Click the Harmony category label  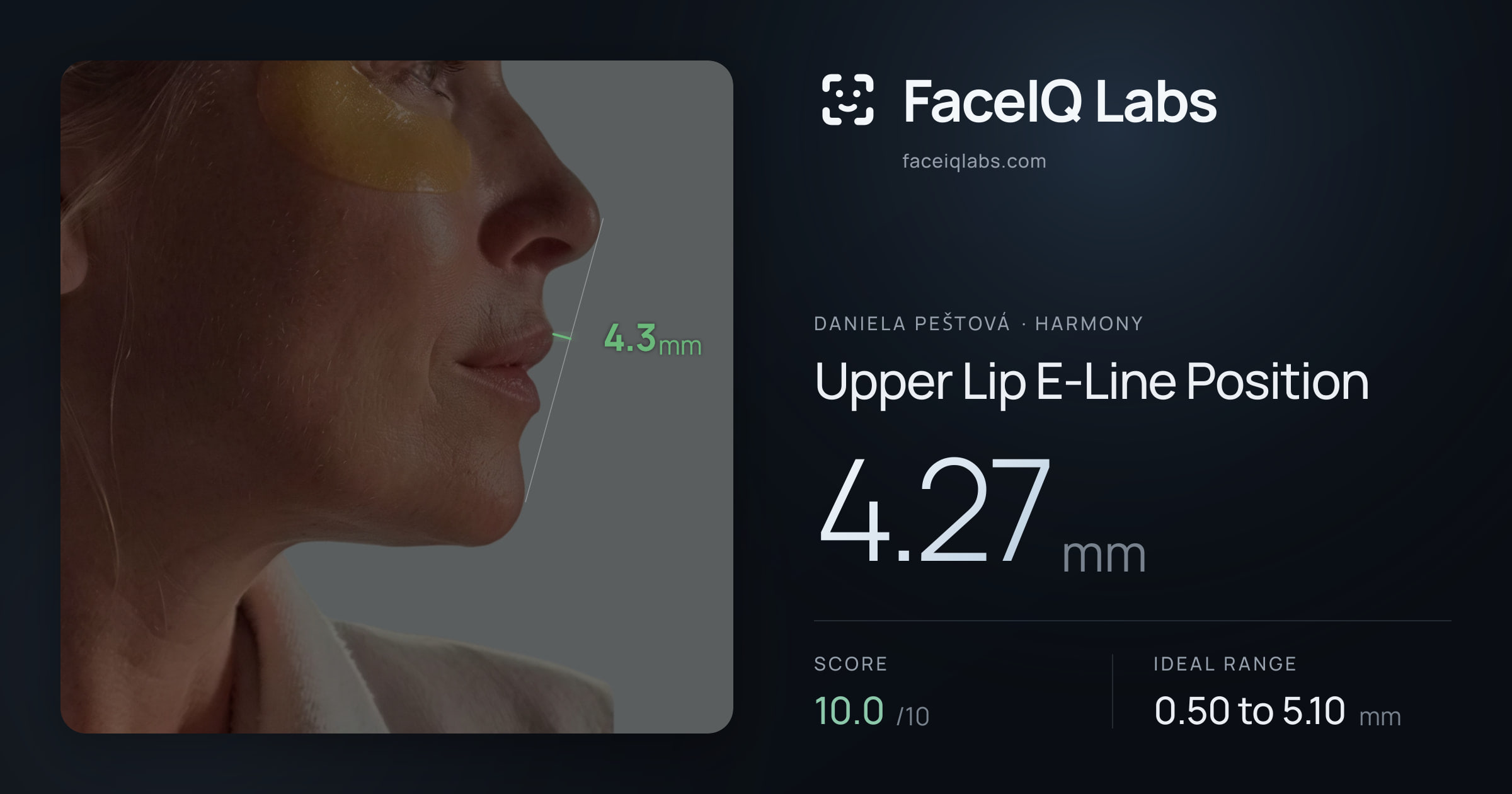tap(1089, 324)
